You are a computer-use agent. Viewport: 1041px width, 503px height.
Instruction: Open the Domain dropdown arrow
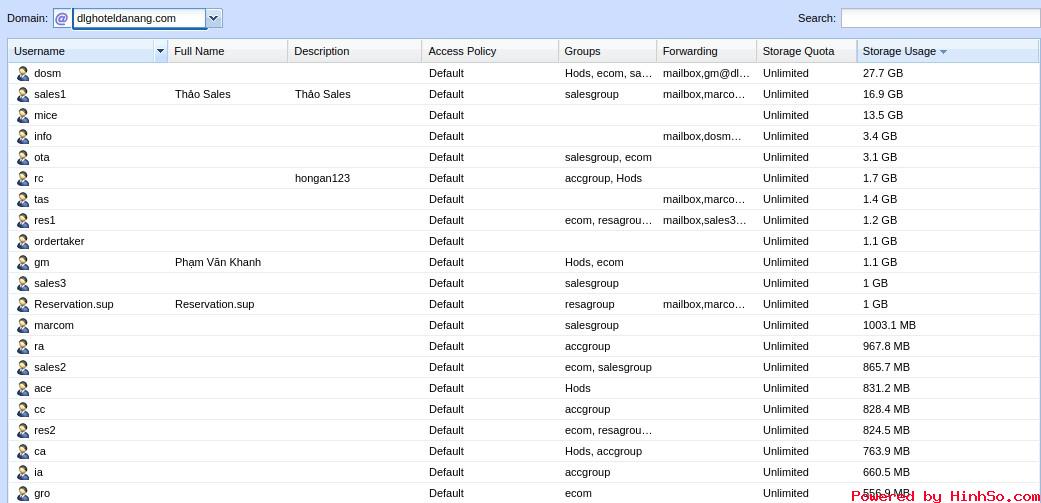click(214, 19)
